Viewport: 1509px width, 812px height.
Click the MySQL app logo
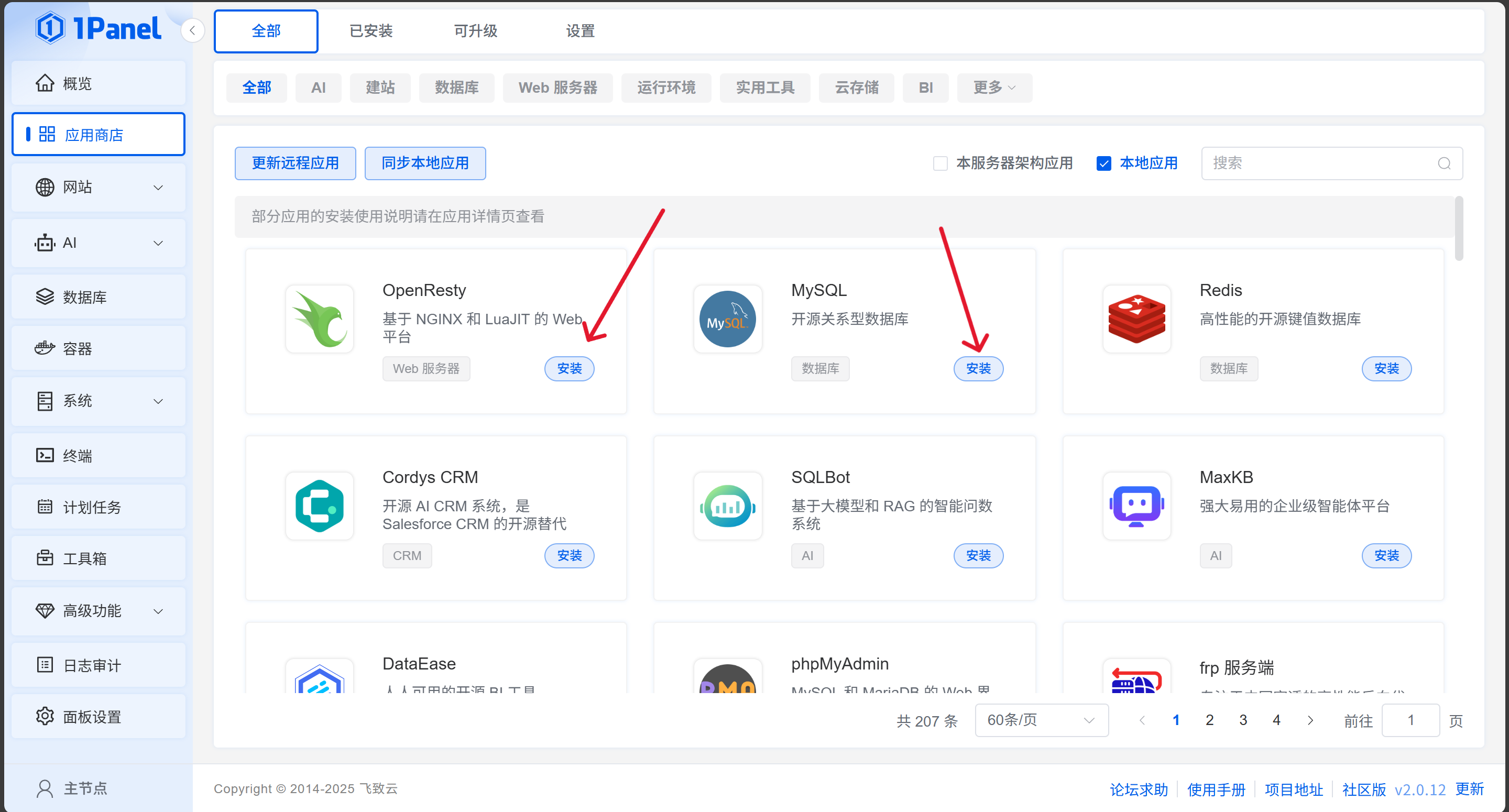pyautogui.click(x=728, y=319)
